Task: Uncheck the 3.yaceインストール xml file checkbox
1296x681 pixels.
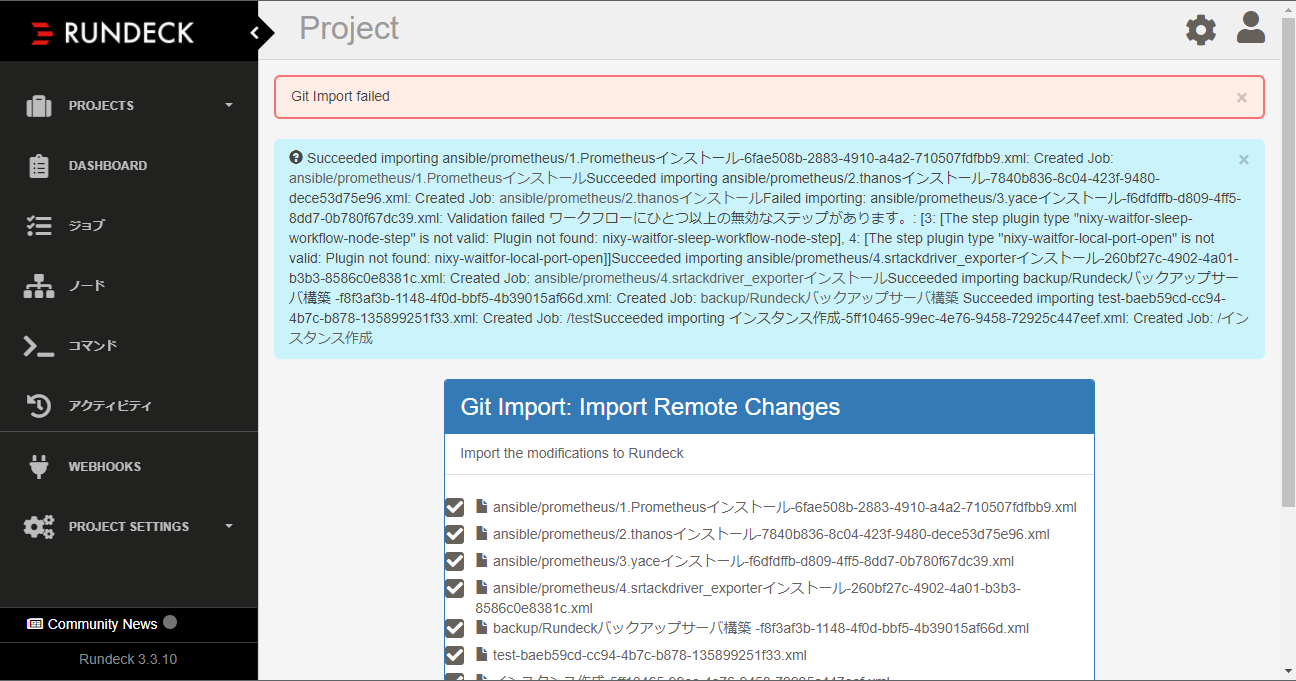Action: tap(455, 562)
